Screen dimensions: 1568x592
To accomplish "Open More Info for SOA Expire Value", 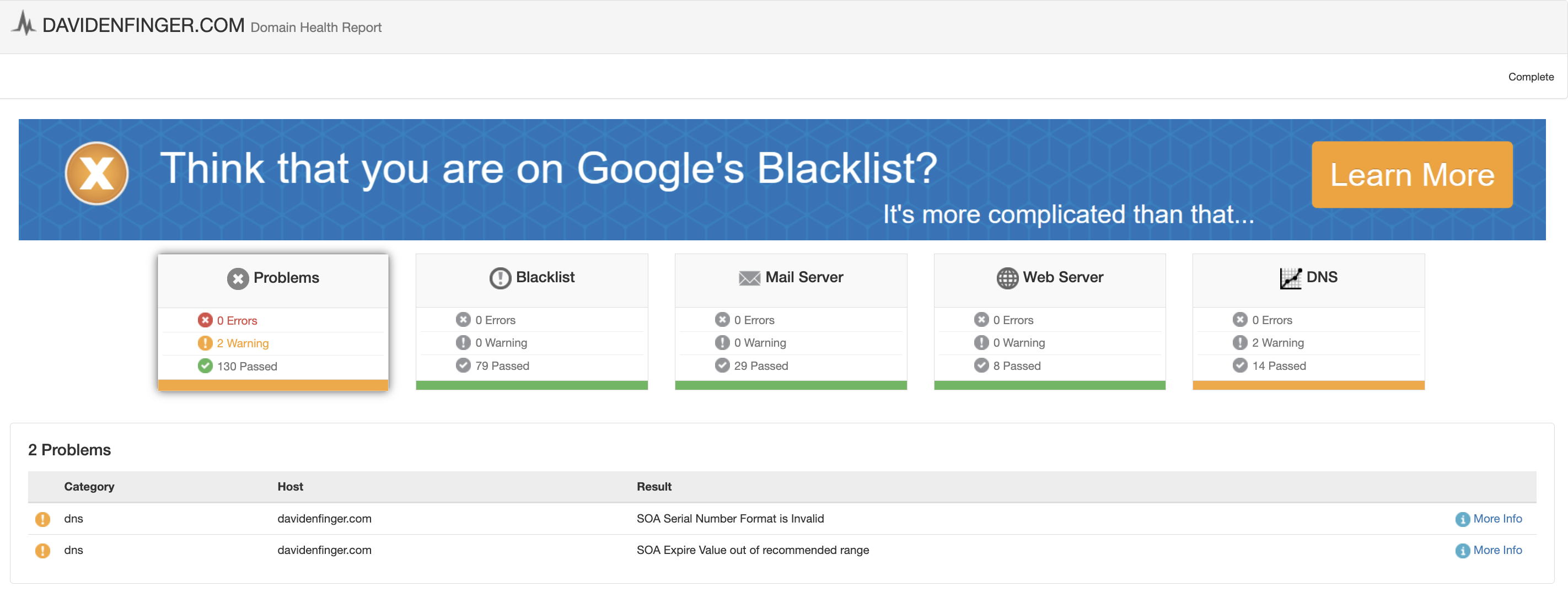I will [x=1497, y=551].
